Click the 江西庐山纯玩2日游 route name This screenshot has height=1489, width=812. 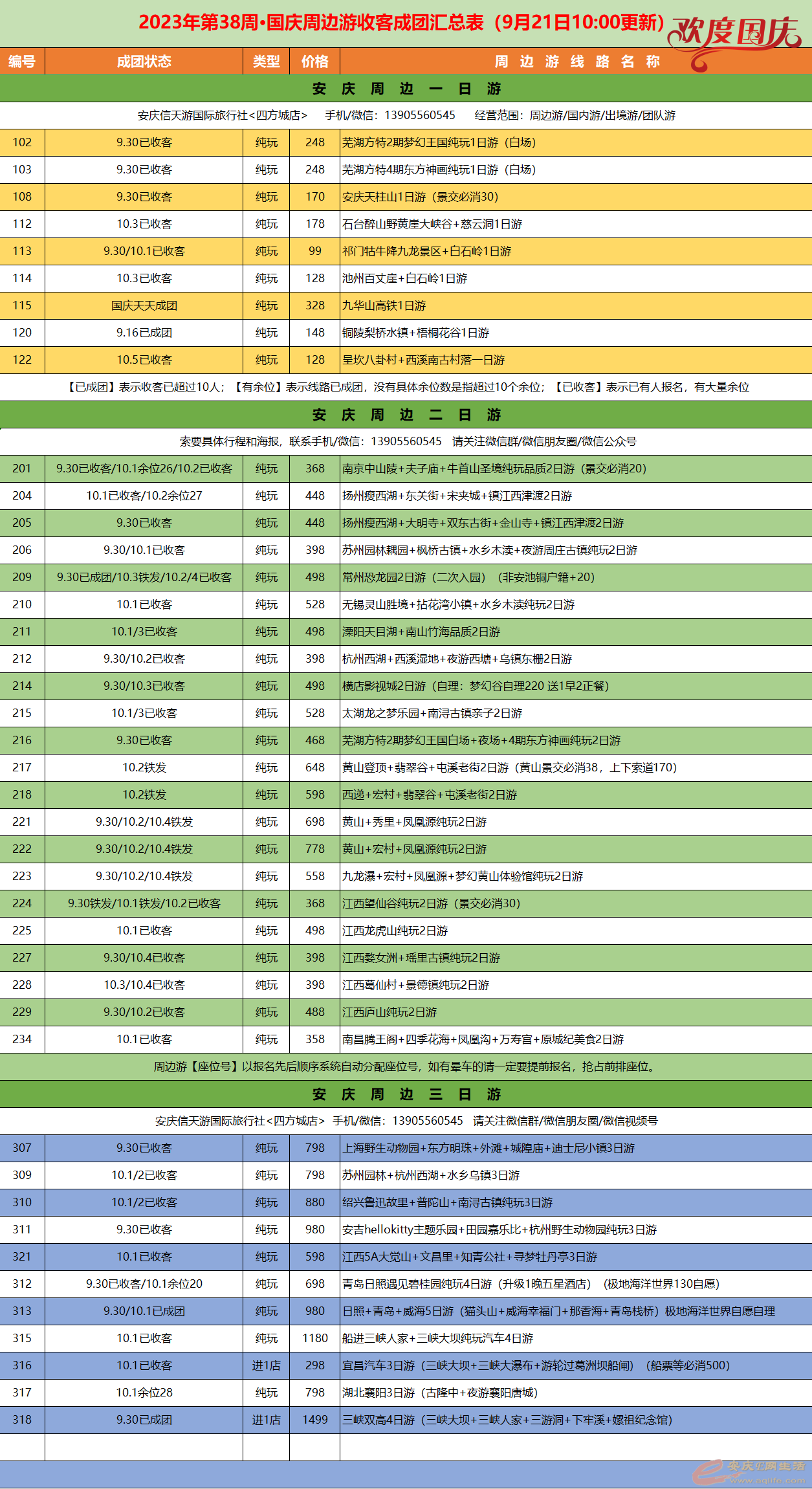tap(390, 1012)
